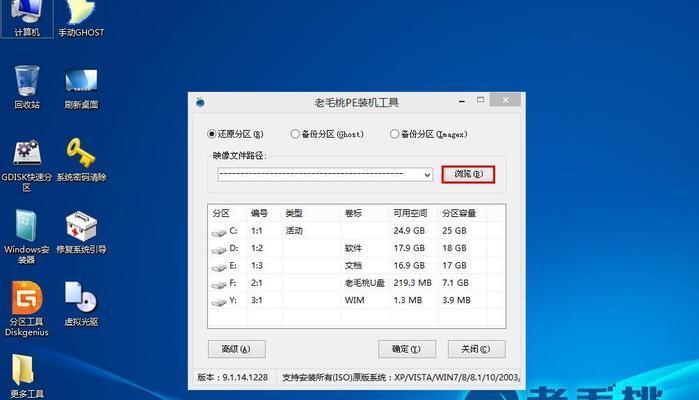699x400 pixels.
Task: Click the 版本：9.1.14.1228 status bar entry
Action: [233, 377]
